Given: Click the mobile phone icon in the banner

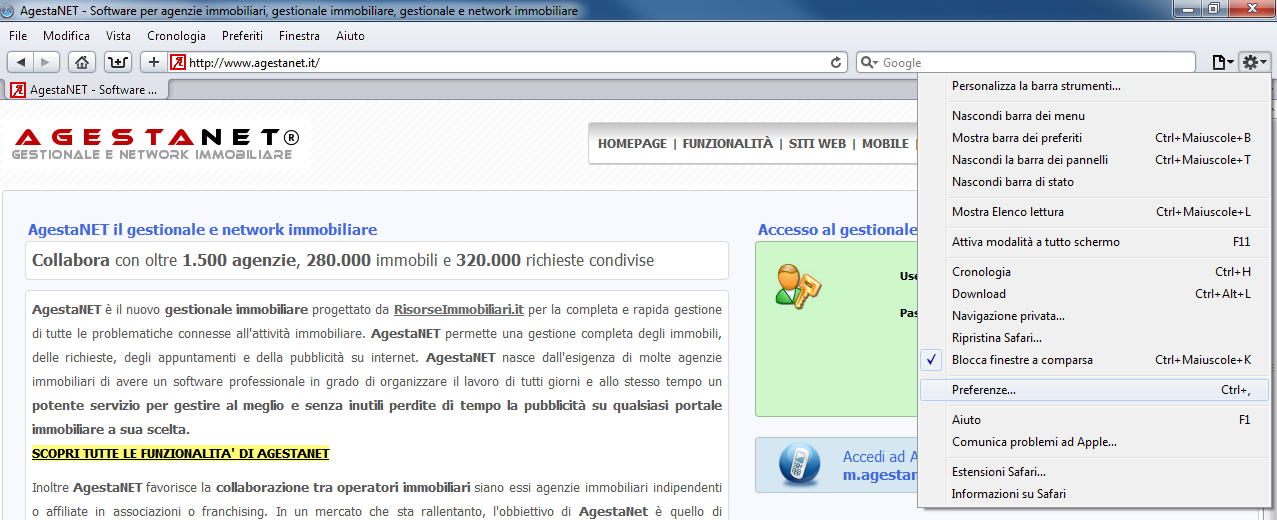Looking at the screenshot, I should 799,464.
